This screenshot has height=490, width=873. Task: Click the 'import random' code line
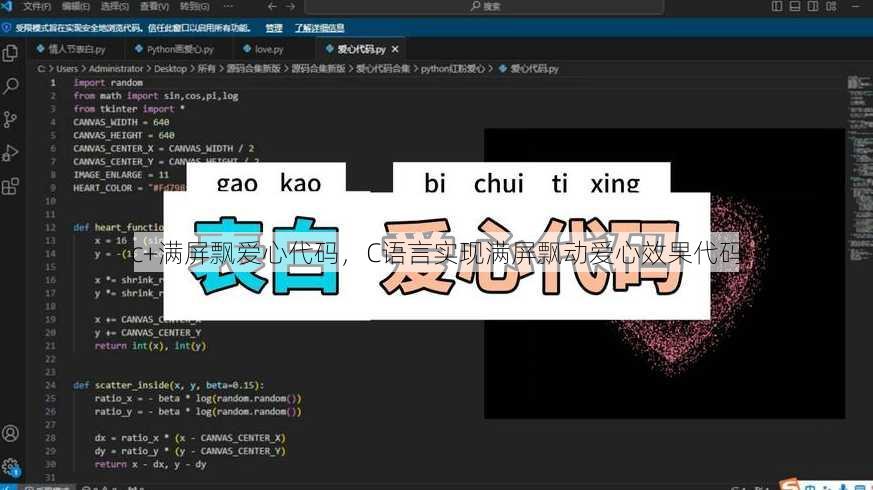click(x=108, y=82)
